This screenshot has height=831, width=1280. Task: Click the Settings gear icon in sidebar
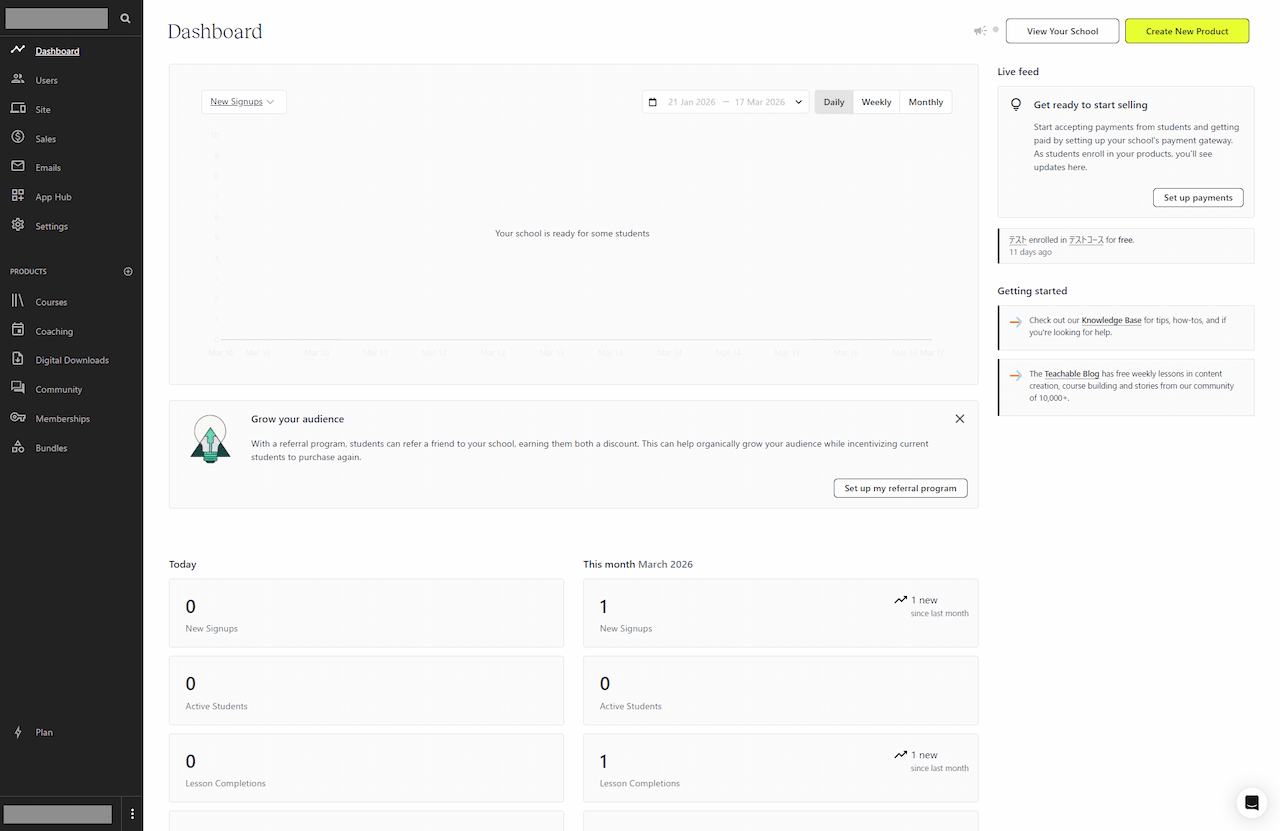click(18, 226)
